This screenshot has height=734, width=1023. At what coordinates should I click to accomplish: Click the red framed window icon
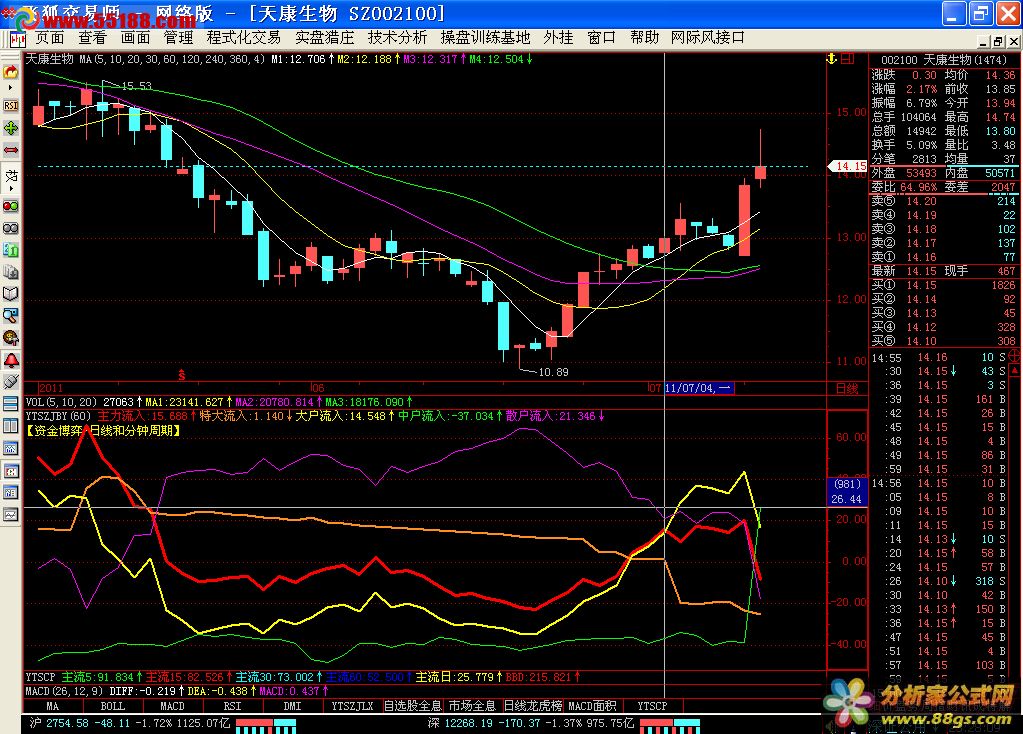[x=10, y=471]
